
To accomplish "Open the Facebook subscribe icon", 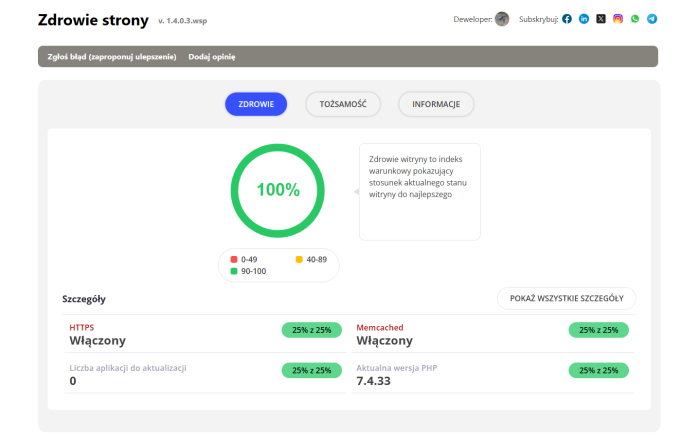I will tap(567, 19).
